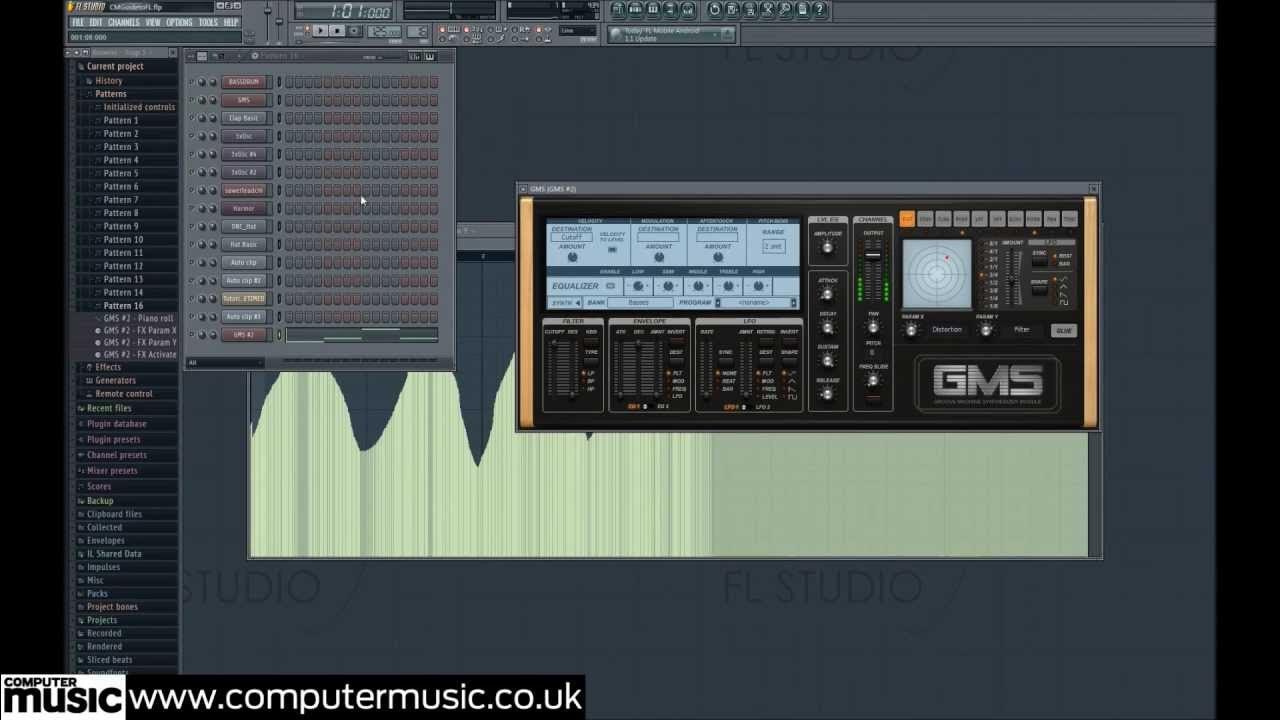Click the Decay knob in GMS

827,328
